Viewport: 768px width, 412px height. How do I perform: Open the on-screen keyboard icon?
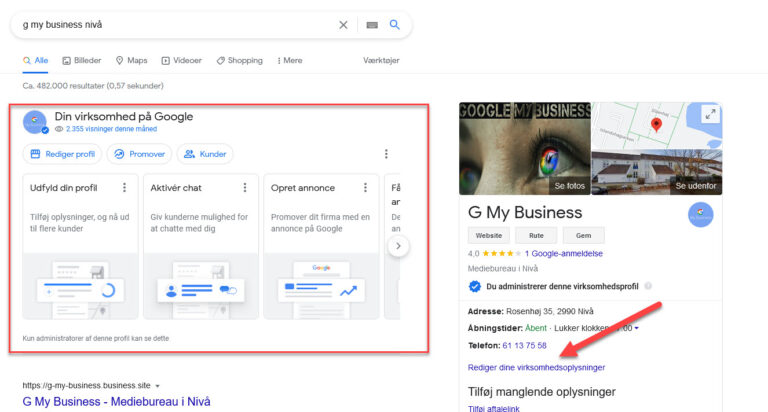coord(372,25)
